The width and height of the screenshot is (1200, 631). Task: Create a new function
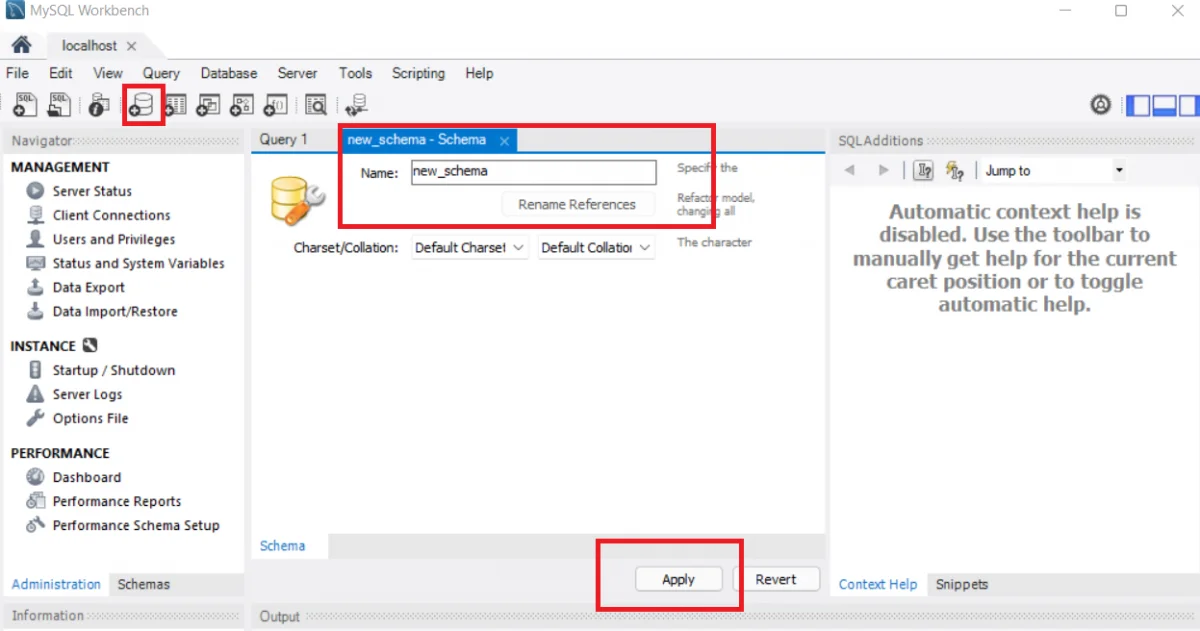[275, 104]
